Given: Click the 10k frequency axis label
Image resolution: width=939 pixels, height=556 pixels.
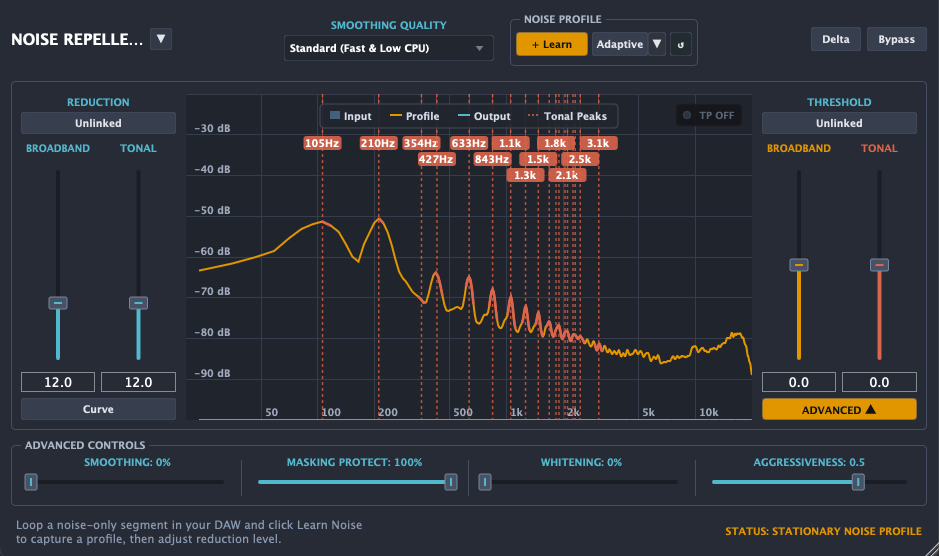Looking at the screenshot, I should [709, 412].
